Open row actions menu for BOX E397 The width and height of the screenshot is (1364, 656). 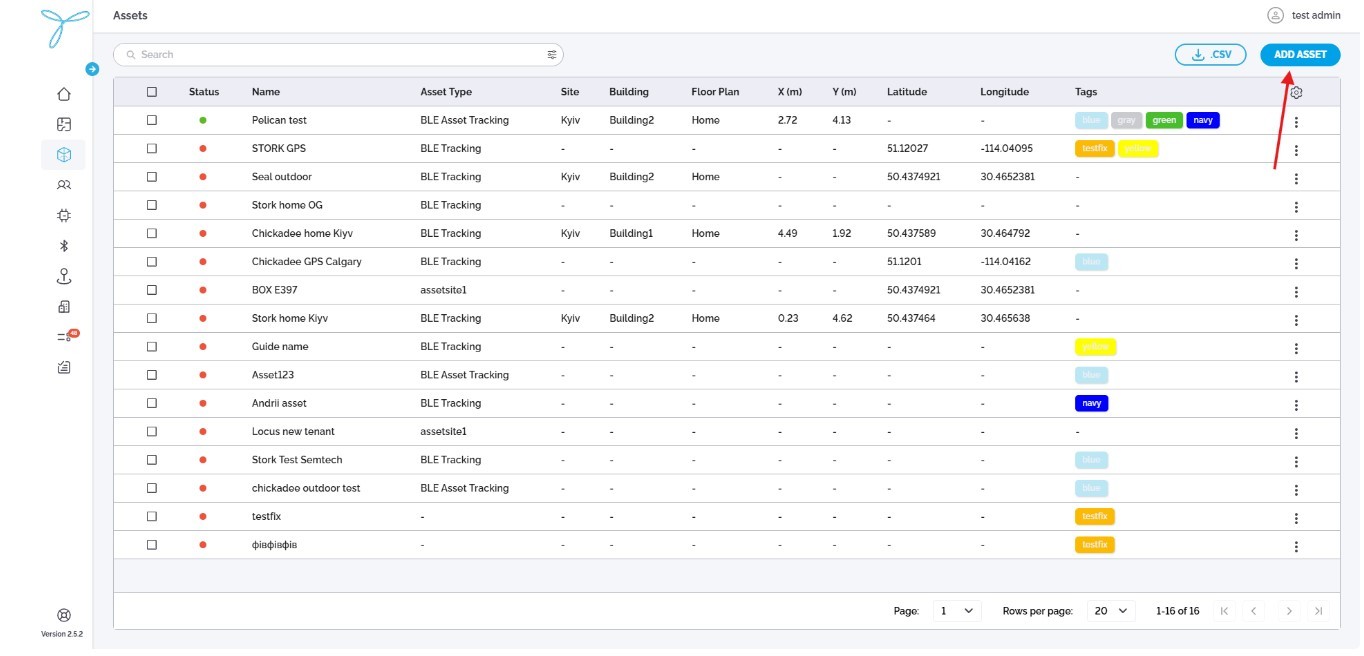click(1296, 292)
